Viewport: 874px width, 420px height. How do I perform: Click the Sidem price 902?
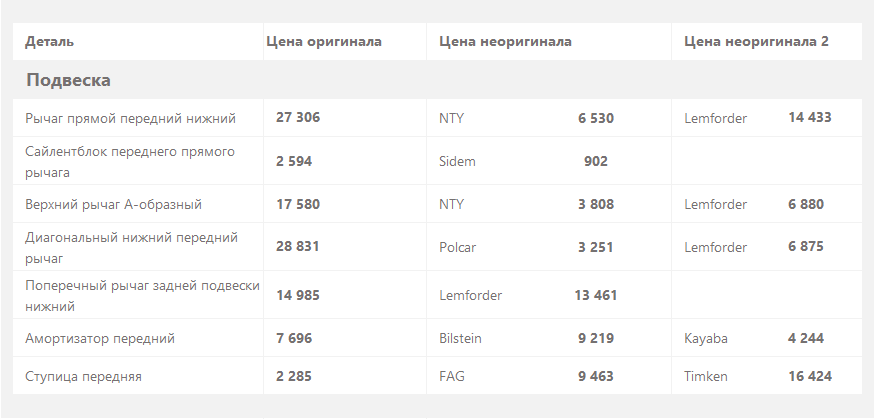[595, 162]
